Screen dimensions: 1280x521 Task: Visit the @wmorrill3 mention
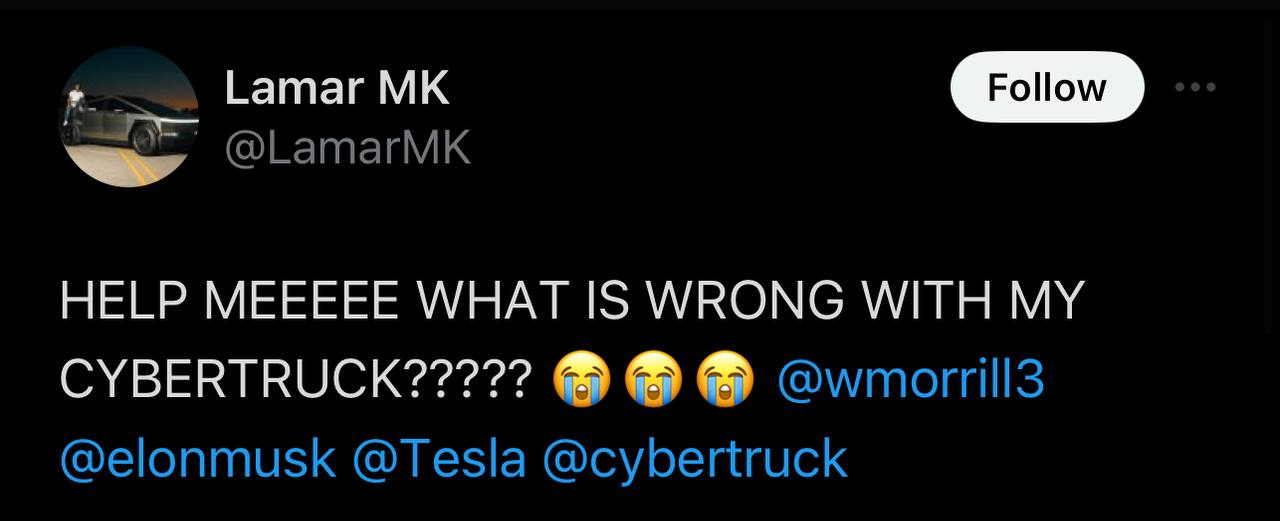tap(910, 380)
